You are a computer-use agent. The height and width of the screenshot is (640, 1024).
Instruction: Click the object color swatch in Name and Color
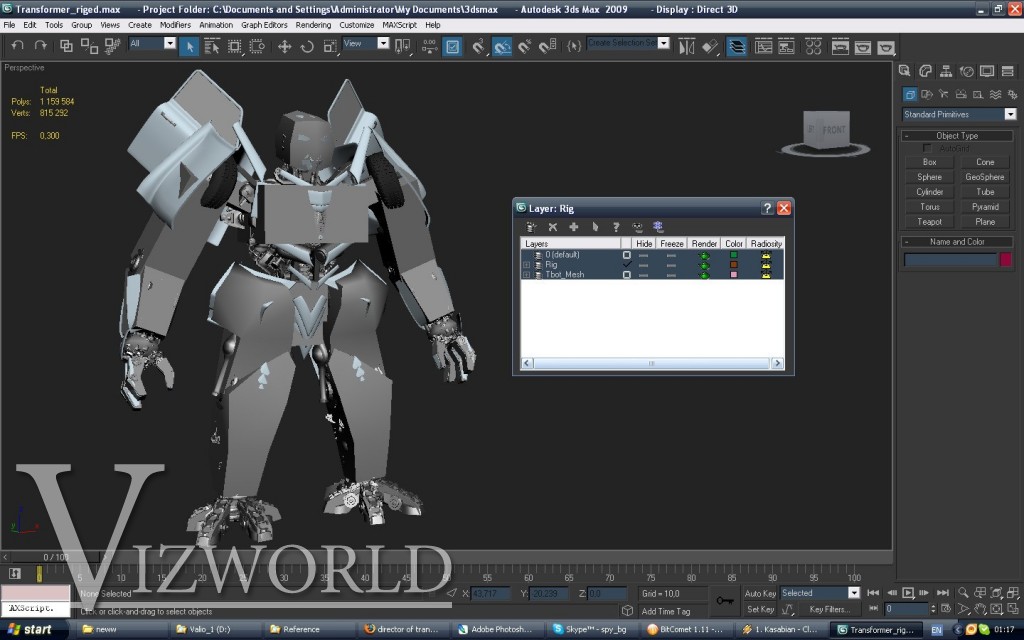click(x=1005, y=260)
